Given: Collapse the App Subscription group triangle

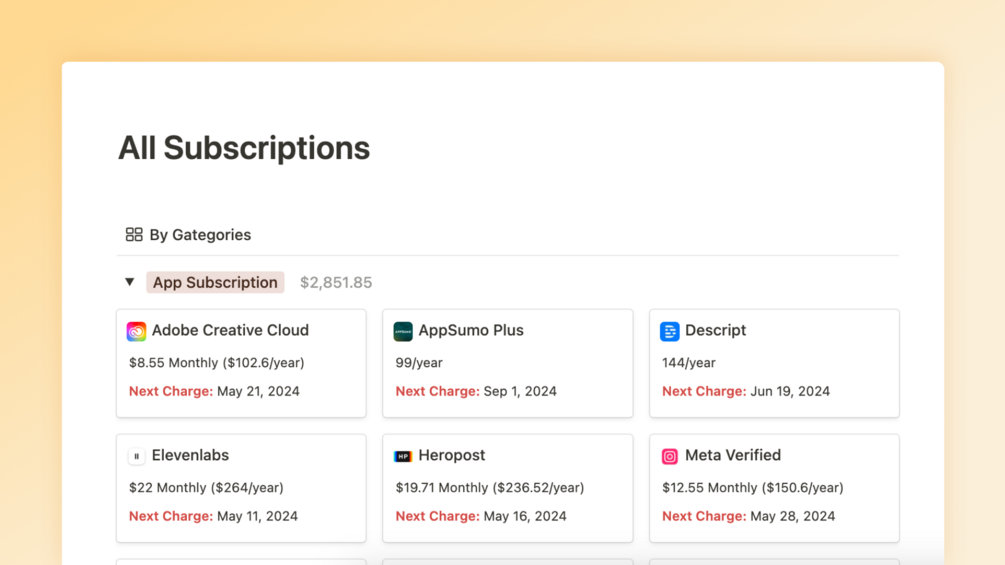Looking at the screenshot, I should click(130, 282).
